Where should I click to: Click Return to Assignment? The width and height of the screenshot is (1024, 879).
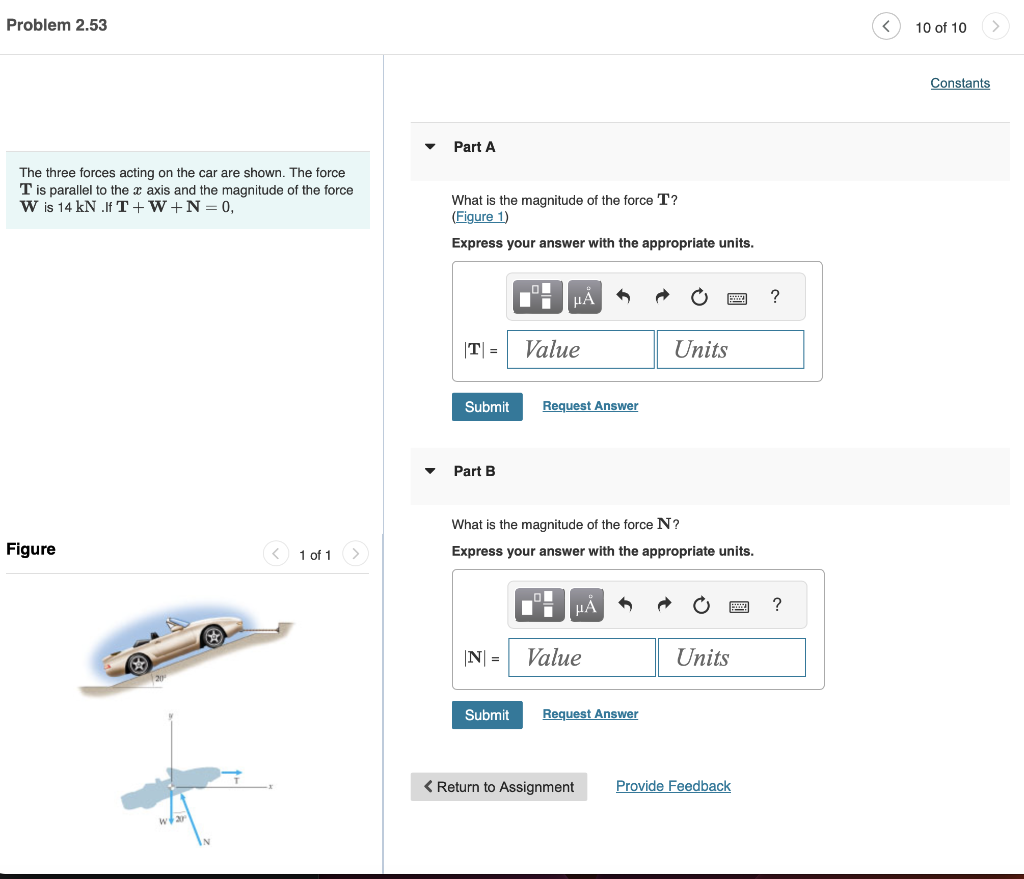pyautogui.click(x=498, y=787)
